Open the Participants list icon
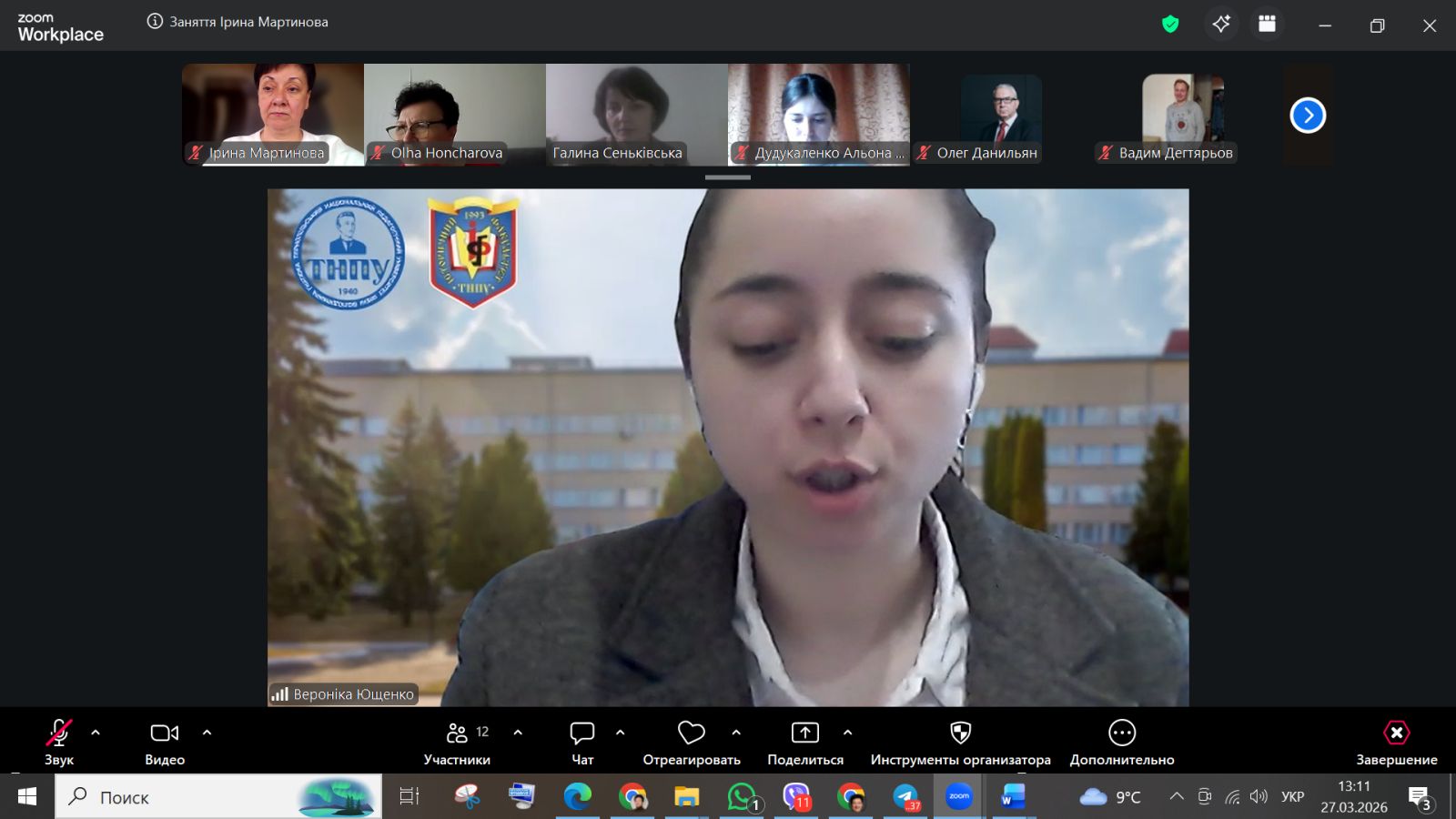 pos(457,733)
